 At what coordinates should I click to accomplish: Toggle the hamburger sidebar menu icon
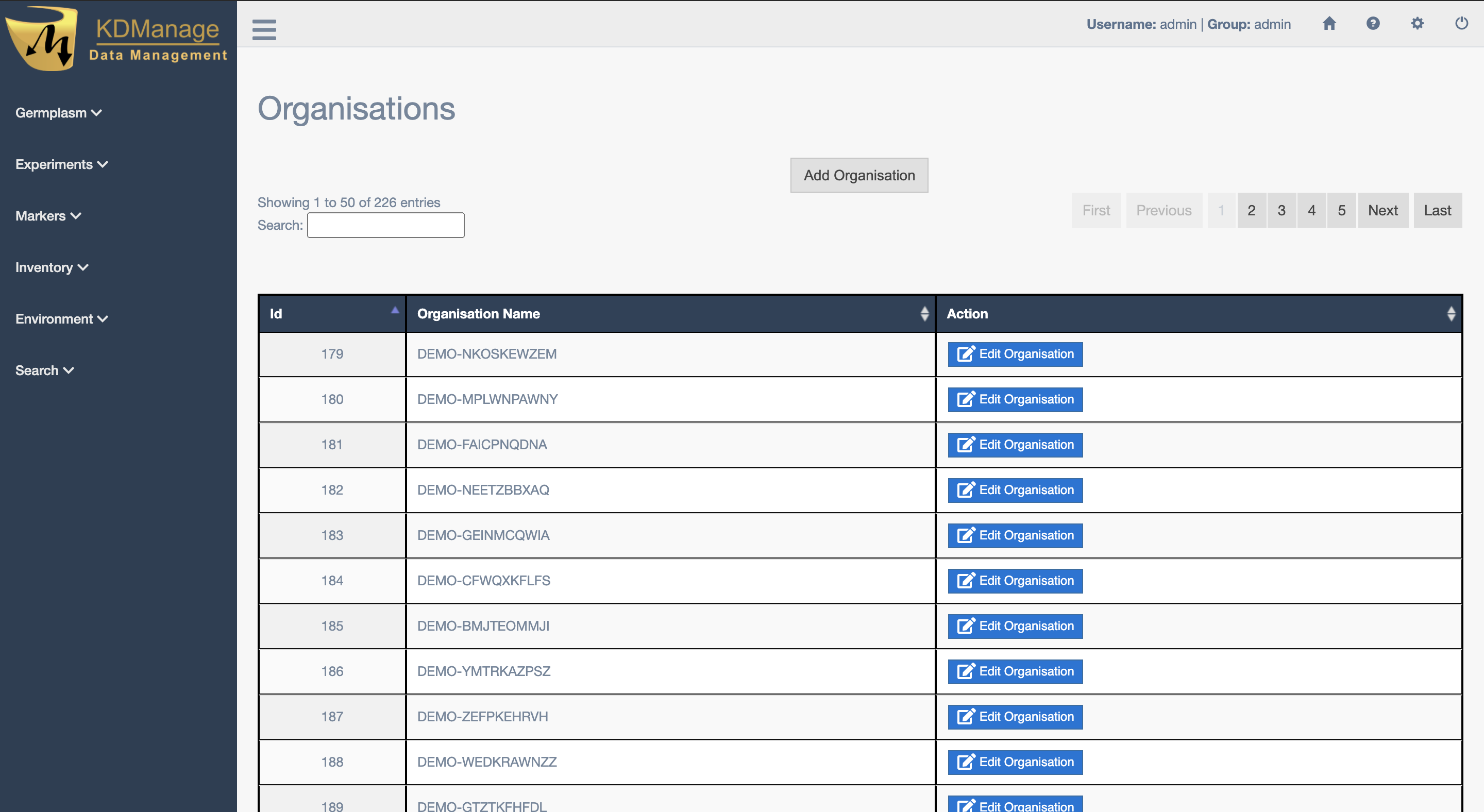(x=264, y=29)
